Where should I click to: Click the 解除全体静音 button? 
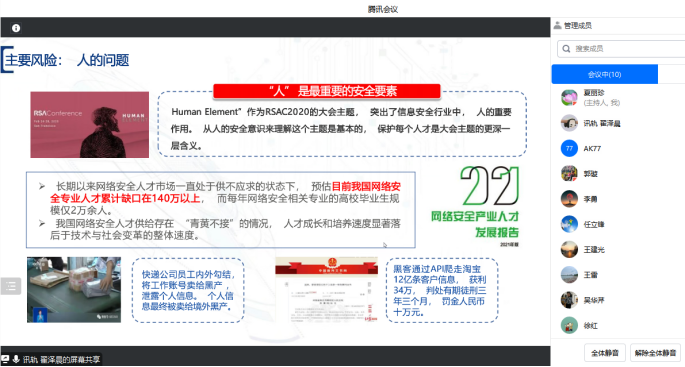(x=655, y=353)
